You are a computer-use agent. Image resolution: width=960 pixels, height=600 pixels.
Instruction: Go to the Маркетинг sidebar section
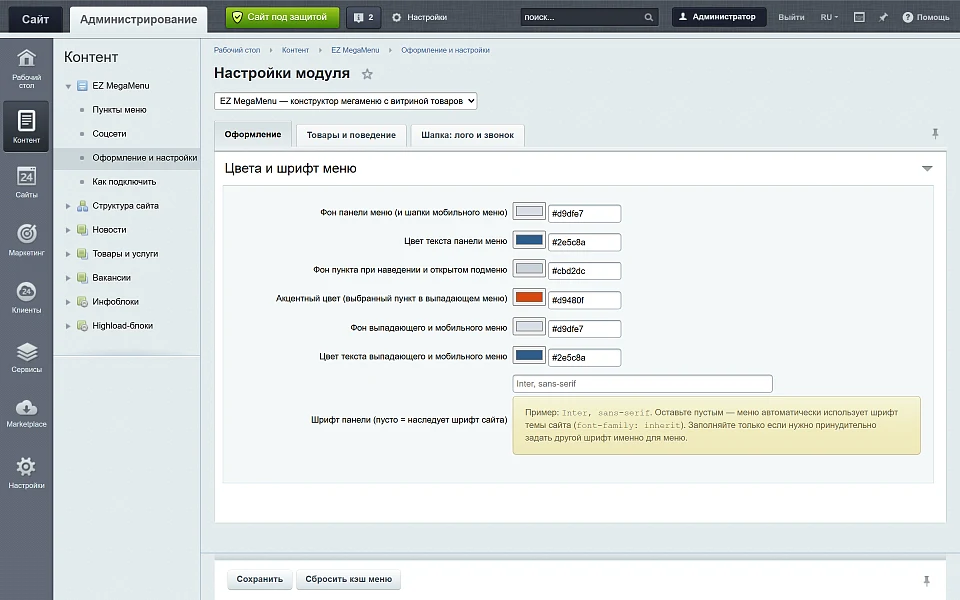(x=26, y=240)
